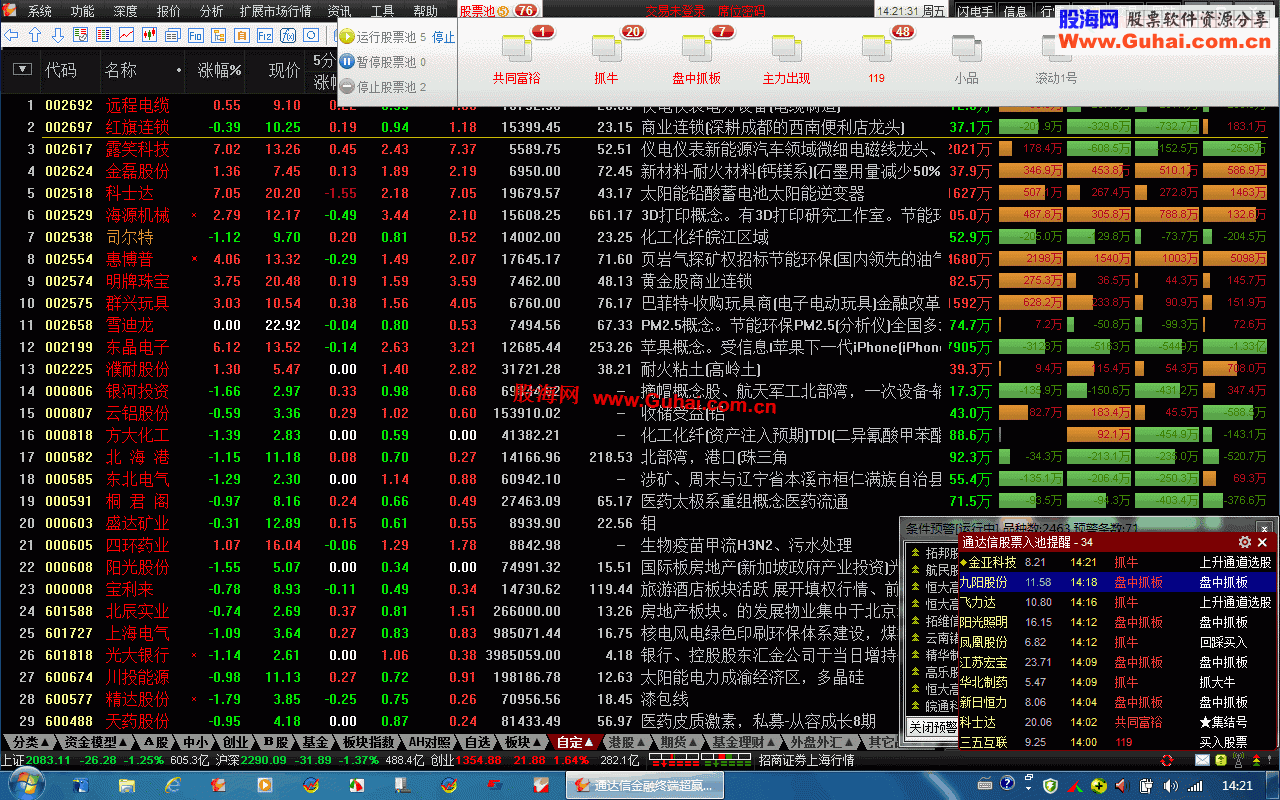Click the mail envelope icon in status bar
1280x800 pixels.
[1203, 760]
